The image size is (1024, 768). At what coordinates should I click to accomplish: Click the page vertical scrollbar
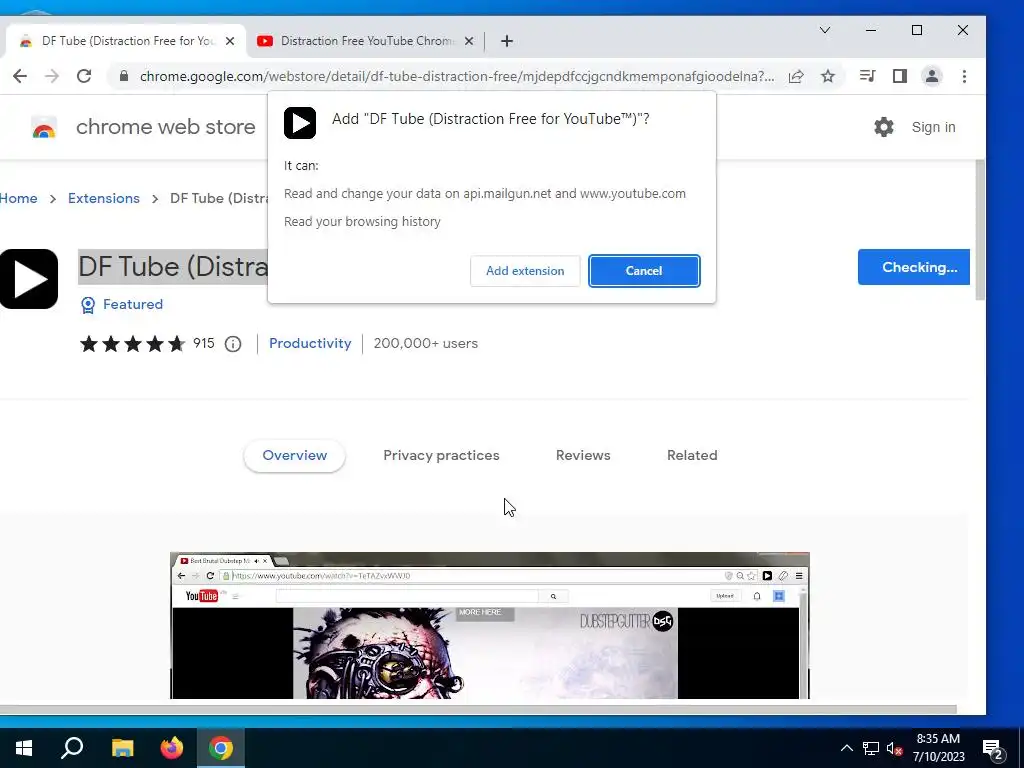(980, 230)
